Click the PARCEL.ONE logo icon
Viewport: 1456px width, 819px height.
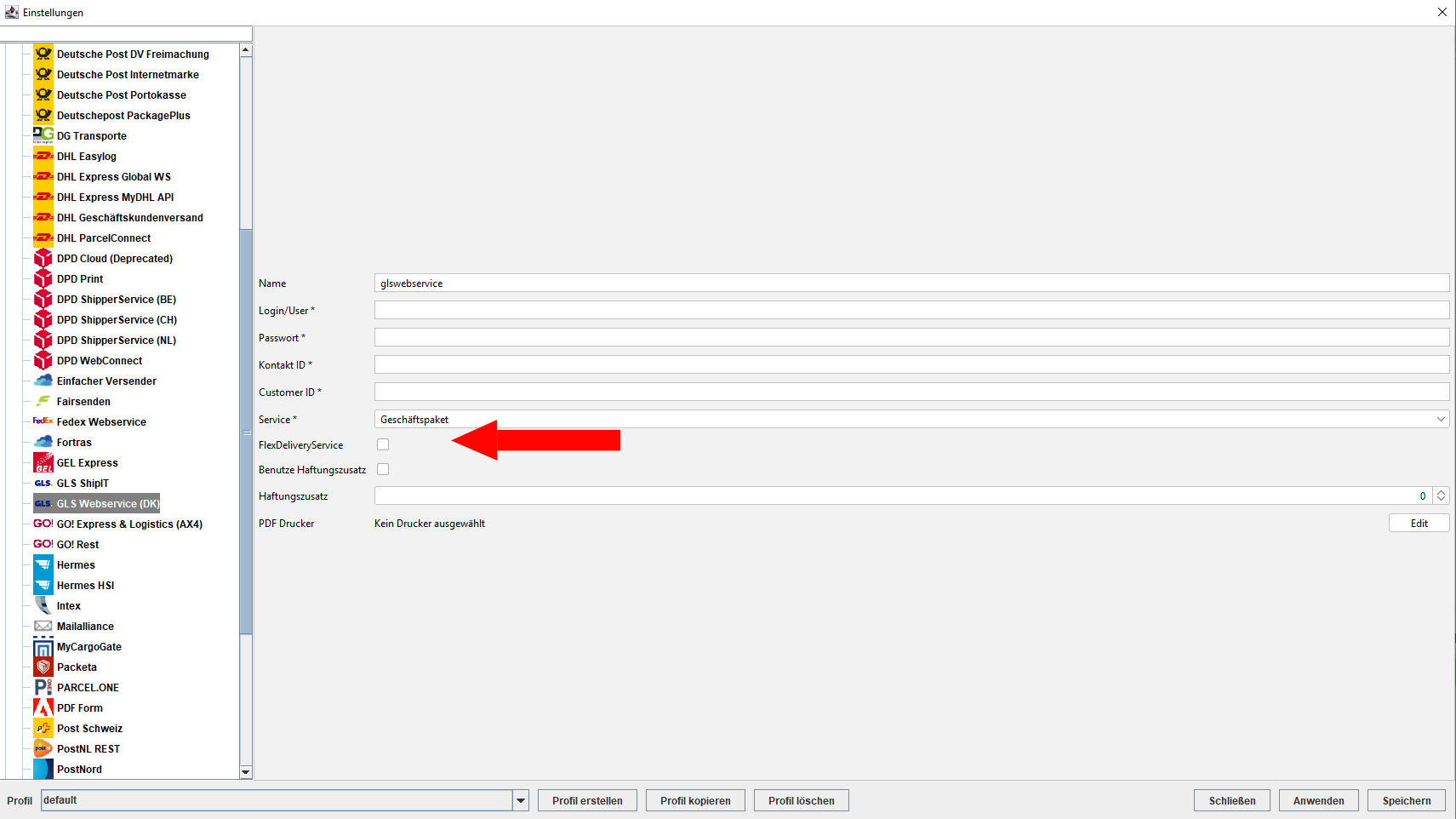click(x=43, y=687)
